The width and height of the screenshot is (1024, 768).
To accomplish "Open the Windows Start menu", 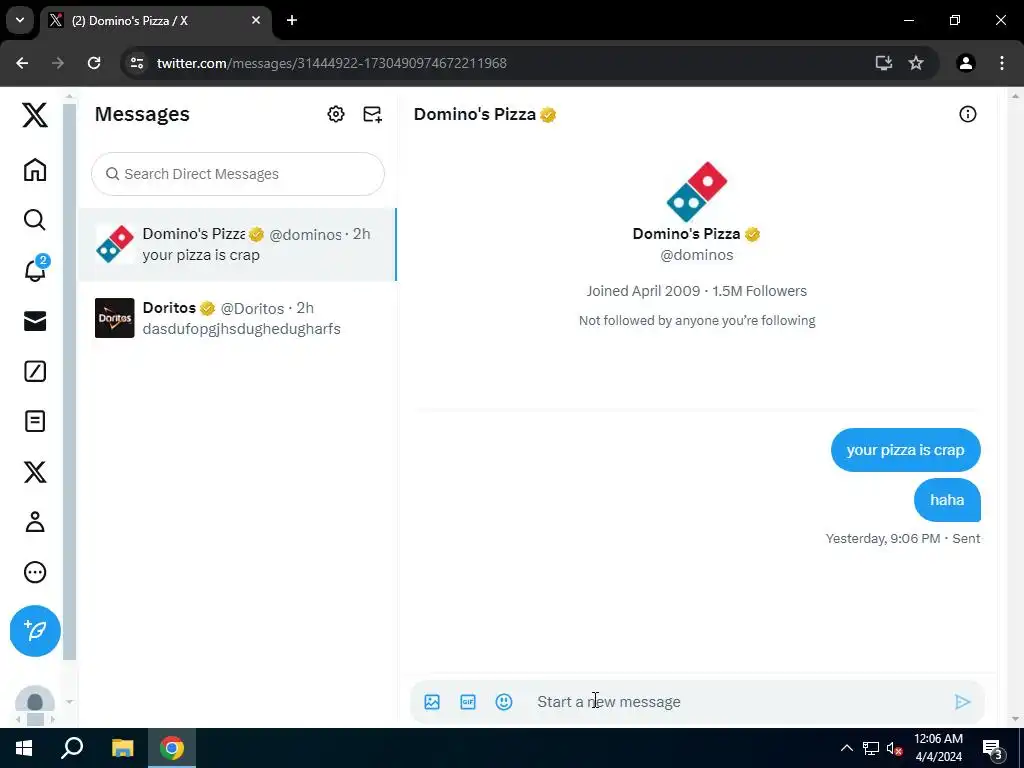I will coord(24,748).
